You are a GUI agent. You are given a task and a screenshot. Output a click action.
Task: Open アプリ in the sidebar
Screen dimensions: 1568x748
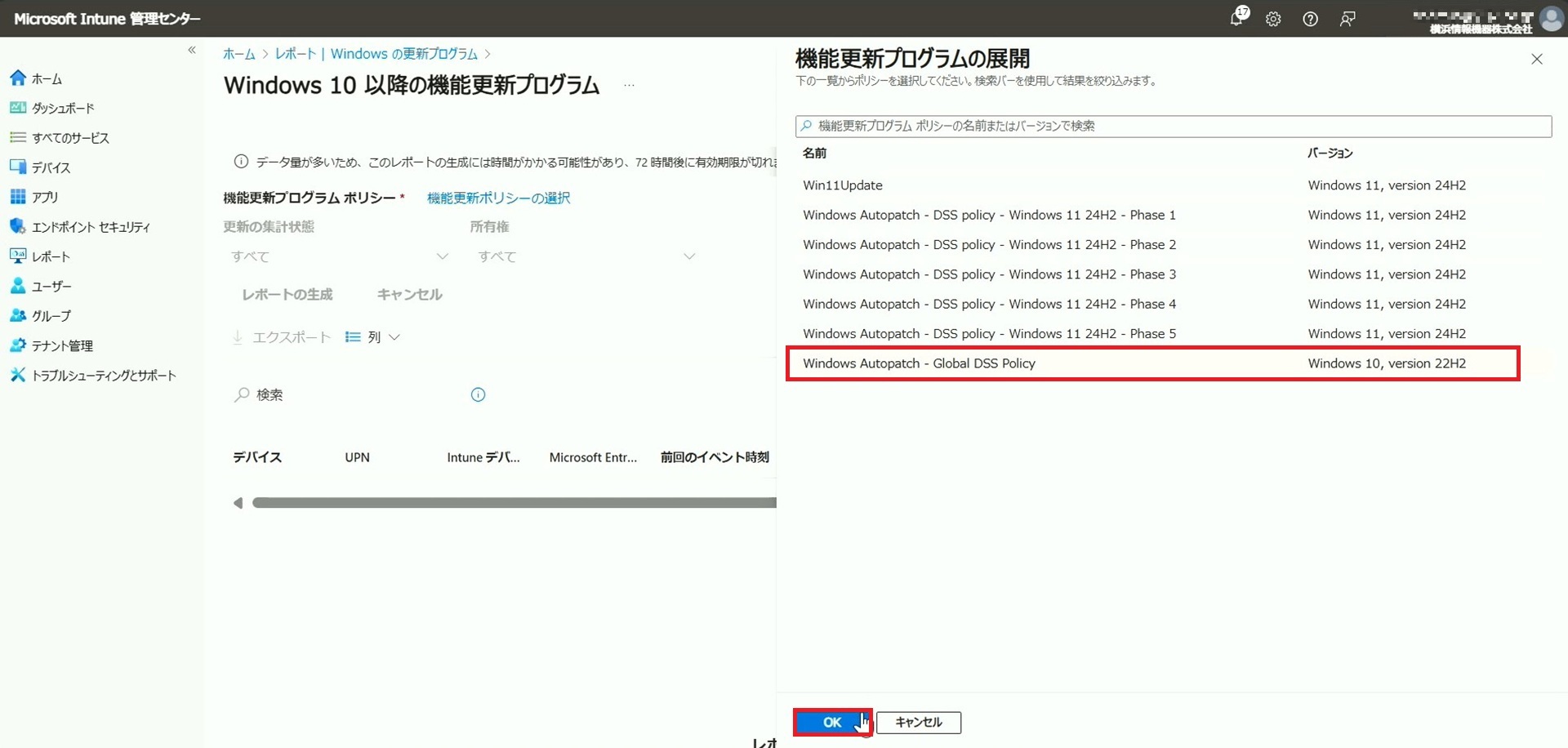pyautogui.click(x=45, y=197)
